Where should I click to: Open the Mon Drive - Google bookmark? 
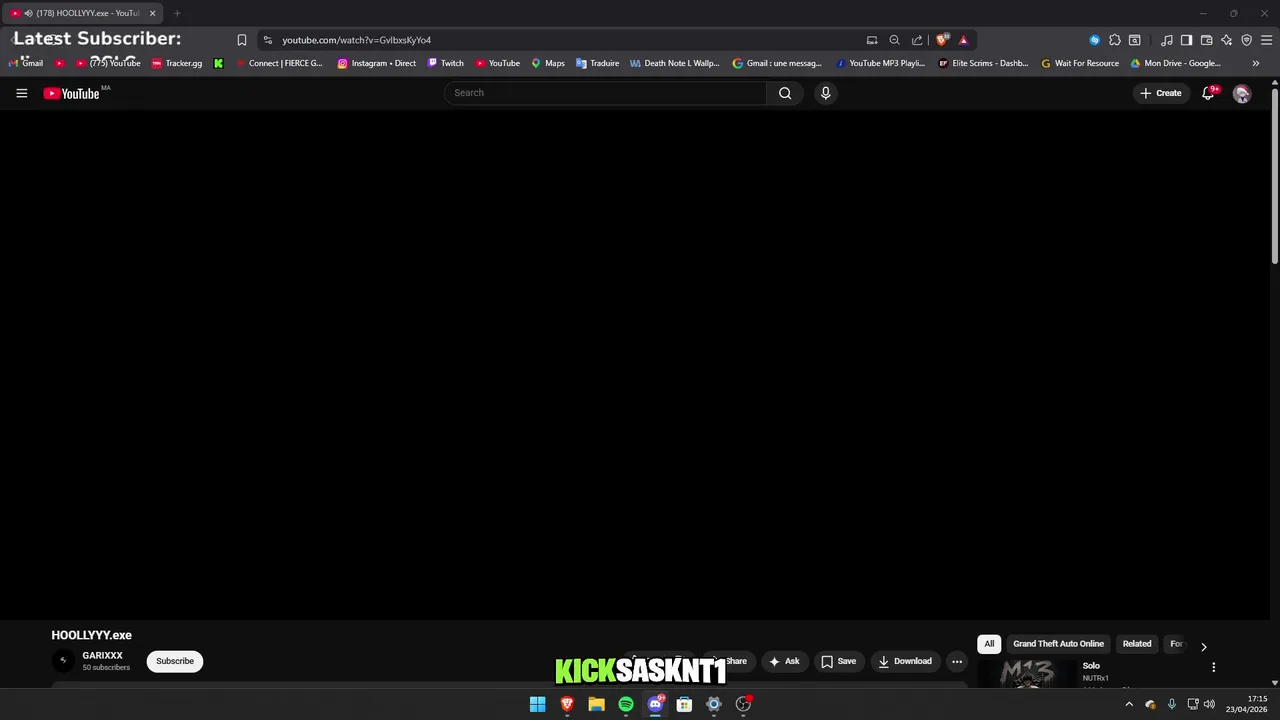point(1175,63)
